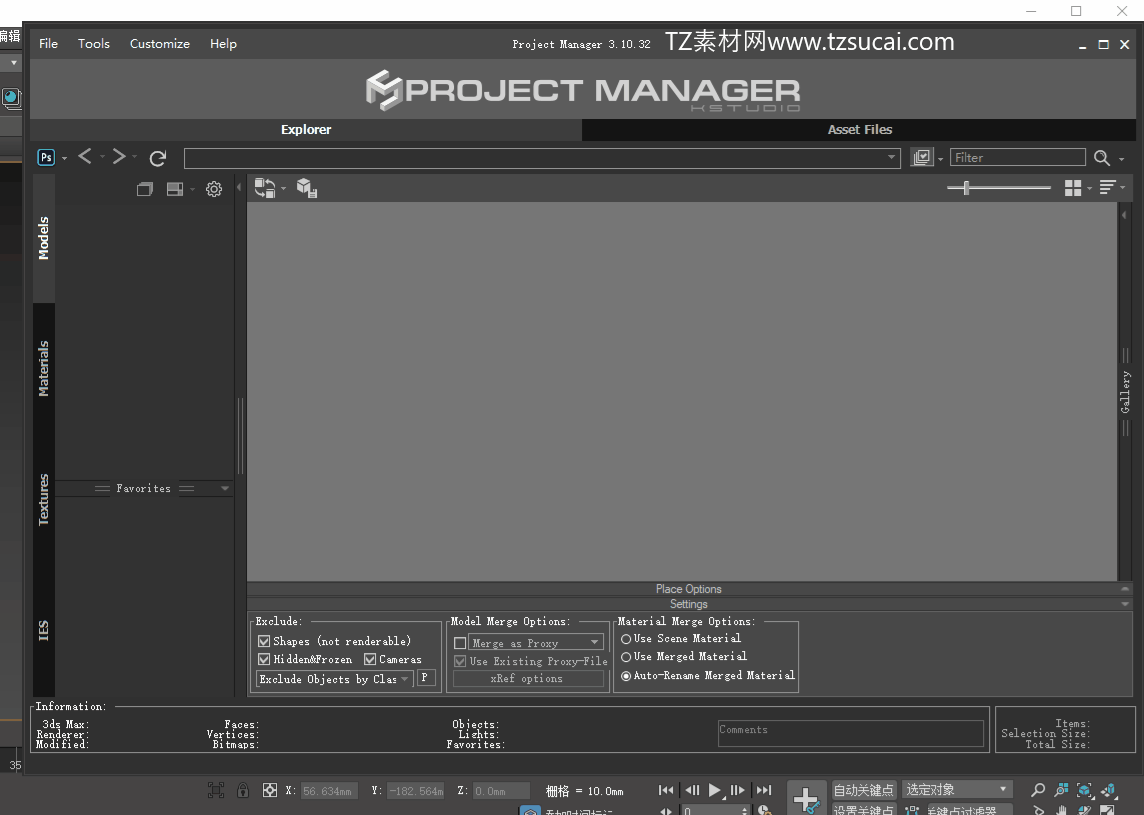Go to end frame in 3ds Max
This screenshot has height=815, width=1144.
[x=764, y=789]
